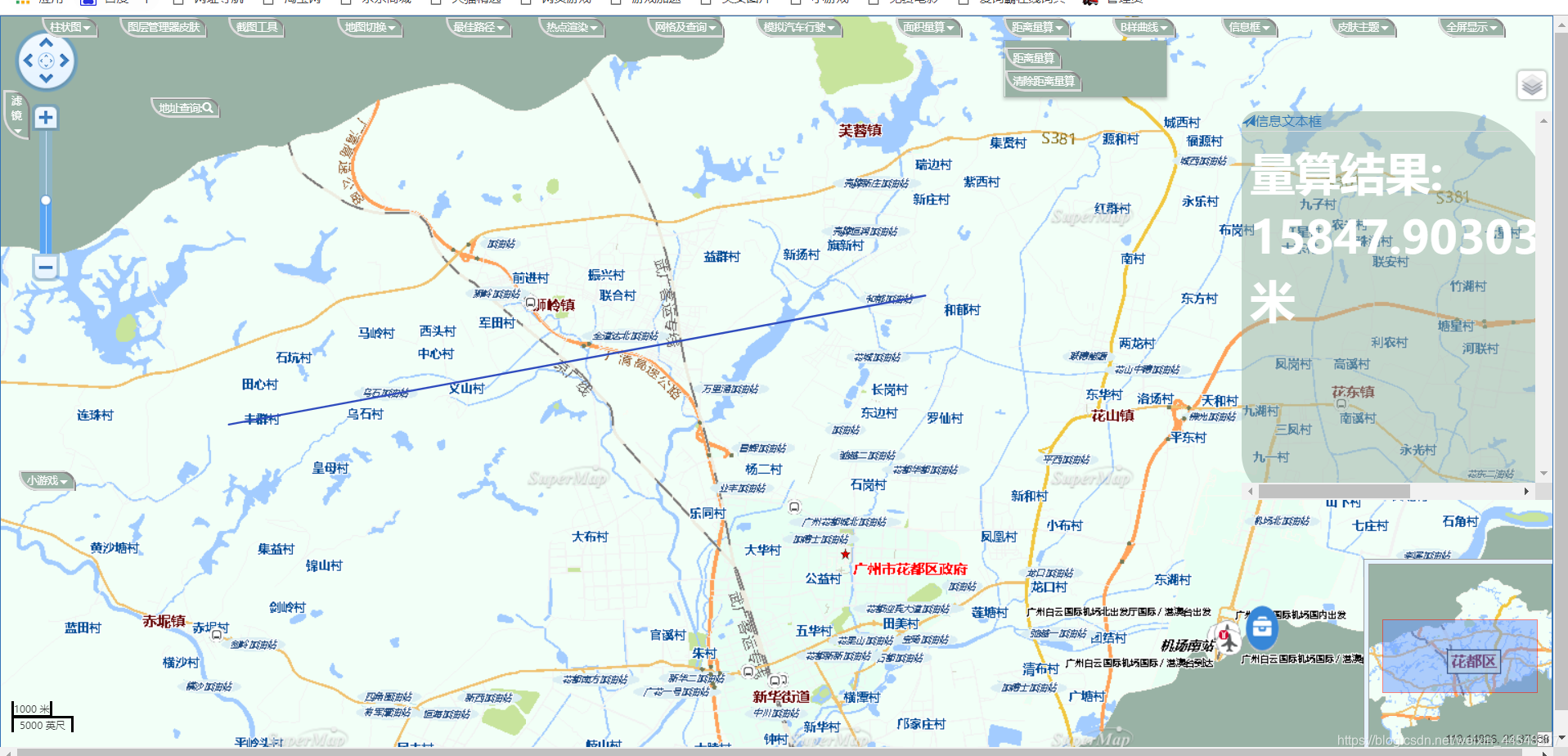
Task: Expand the 热点渲染 dropdown
Action: (572, 27)
